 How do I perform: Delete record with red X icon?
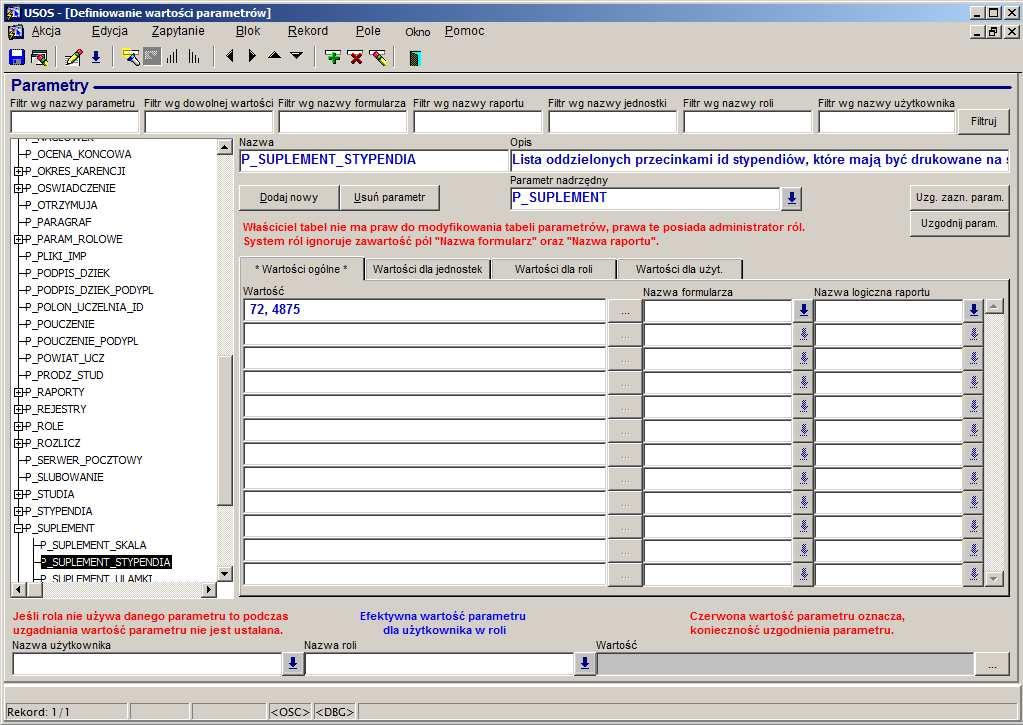(356, 57)
